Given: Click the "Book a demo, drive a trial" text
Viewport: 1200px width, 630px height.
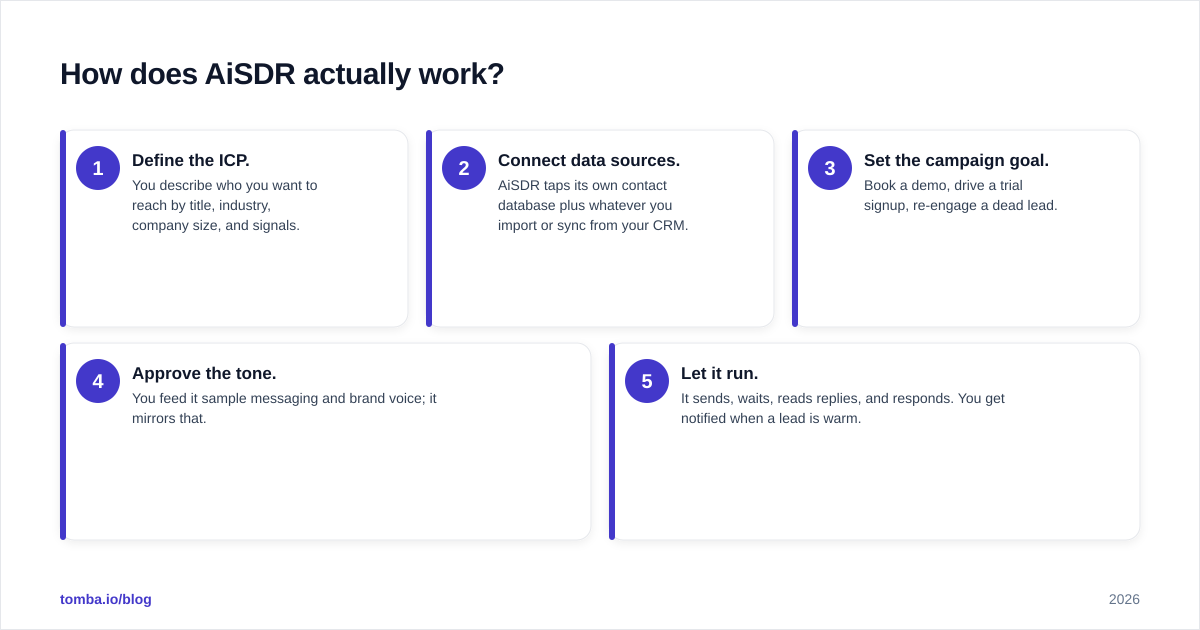Looking at the screenshot, I should point(943,185).
